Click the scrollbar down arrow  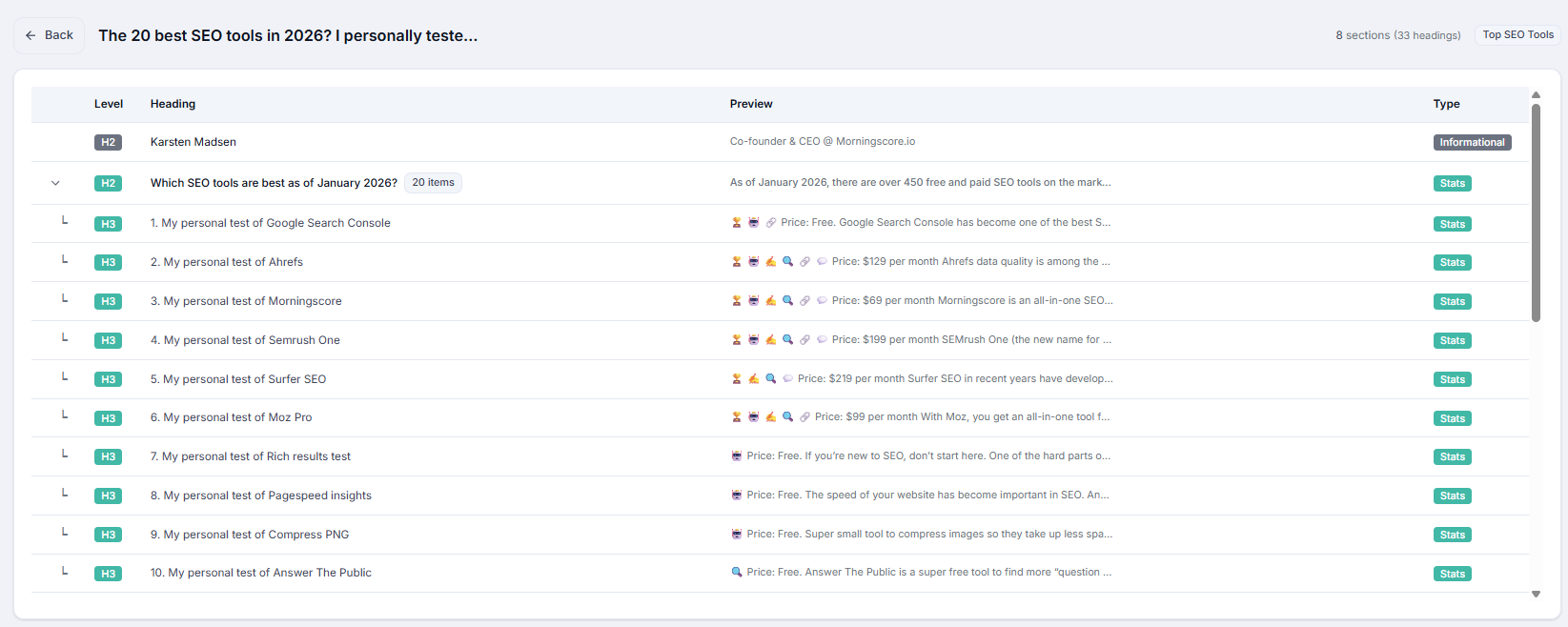[x=1536, y=594]
